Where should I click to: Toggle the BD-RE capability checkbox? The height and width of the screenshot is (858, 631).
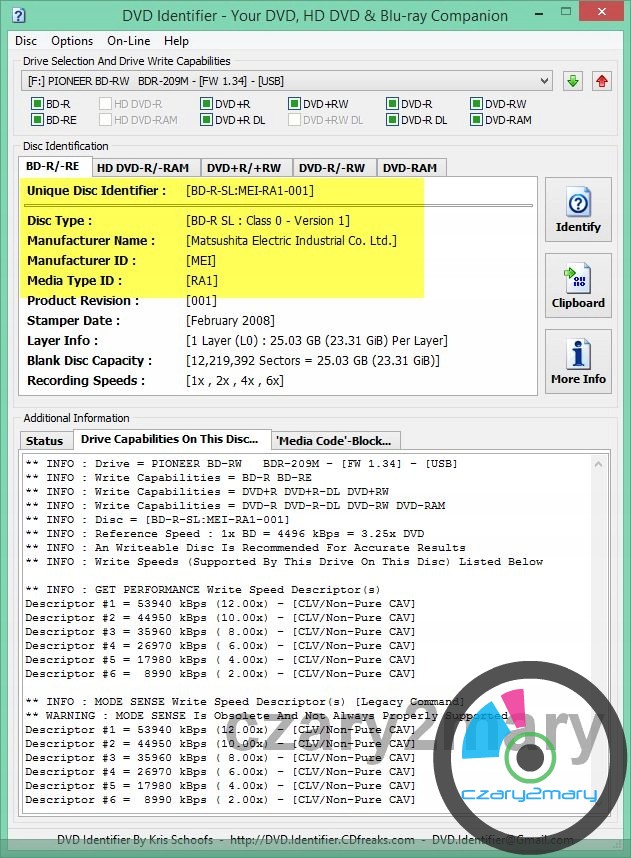click(37, 120)
